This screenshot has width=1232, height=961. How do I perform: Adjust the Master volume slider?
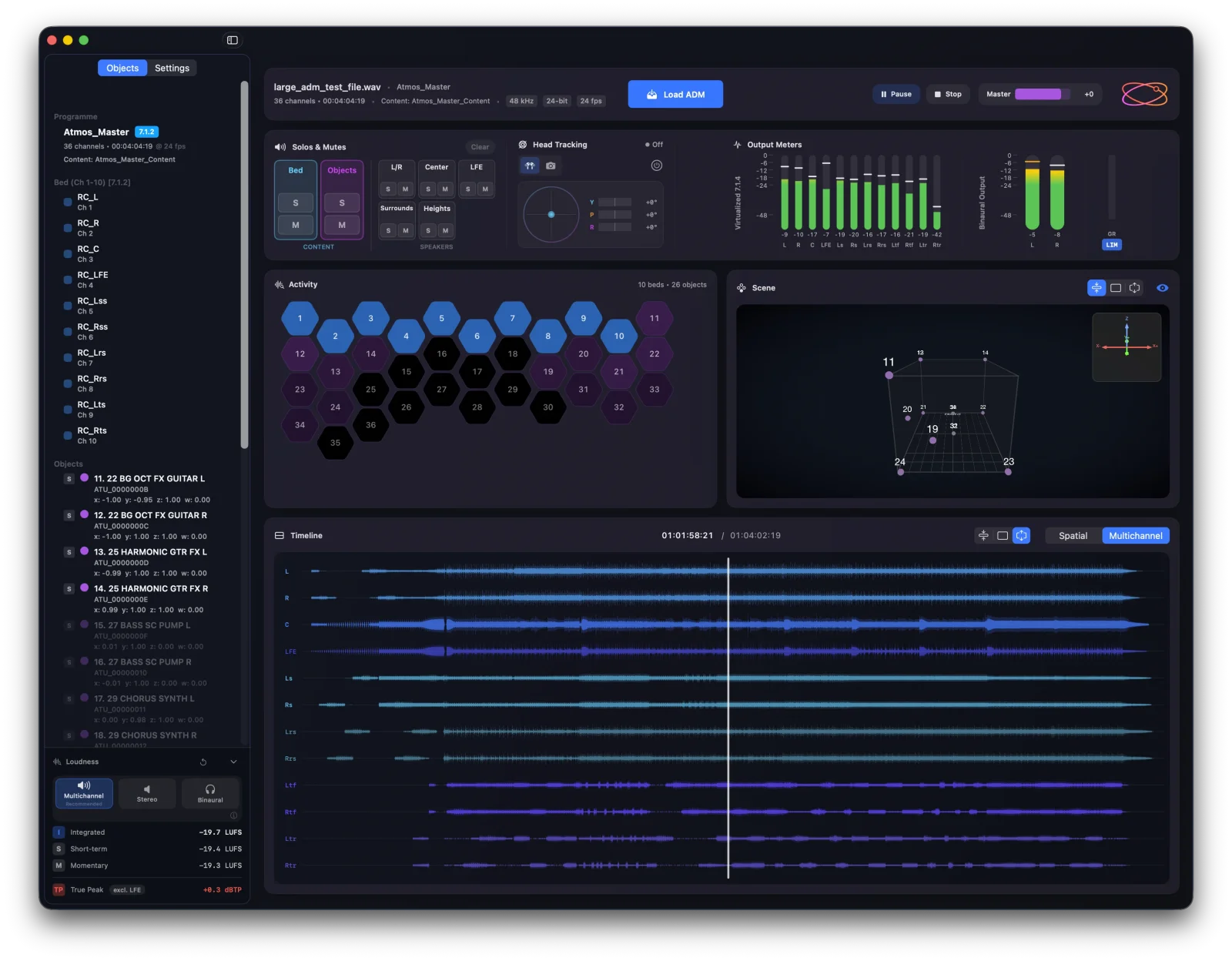click(1041, 94)
